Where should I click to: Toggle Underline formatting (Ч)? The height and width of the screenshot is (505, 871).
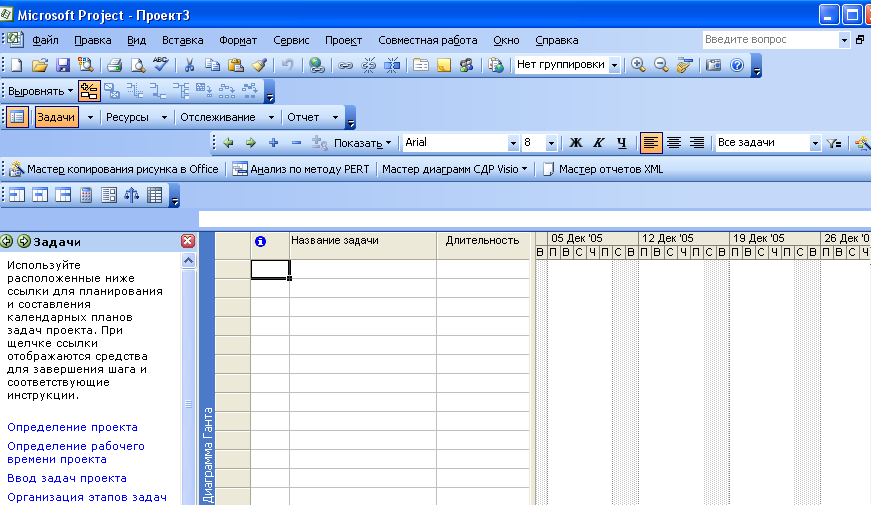click(622, 143)
